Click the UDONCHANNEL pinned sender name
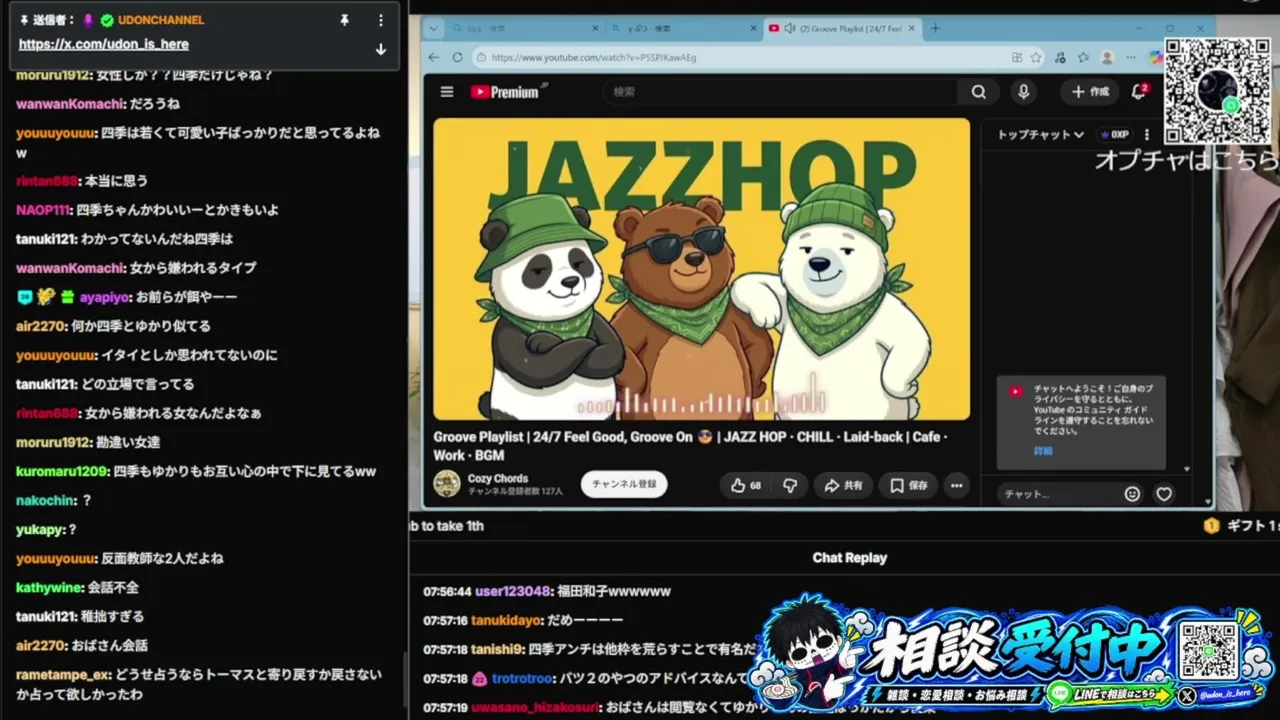 coord(161,20)
